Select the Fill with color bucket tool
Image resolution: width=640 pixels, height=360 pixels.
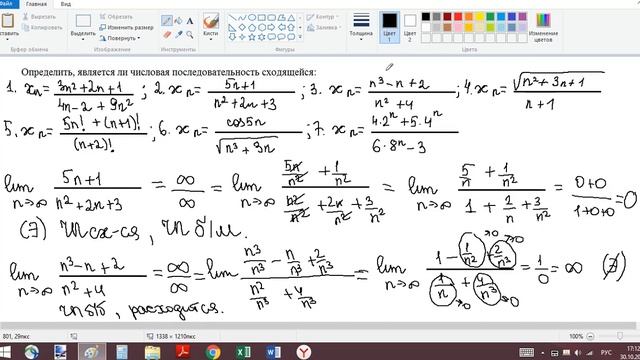pos(178,21)
